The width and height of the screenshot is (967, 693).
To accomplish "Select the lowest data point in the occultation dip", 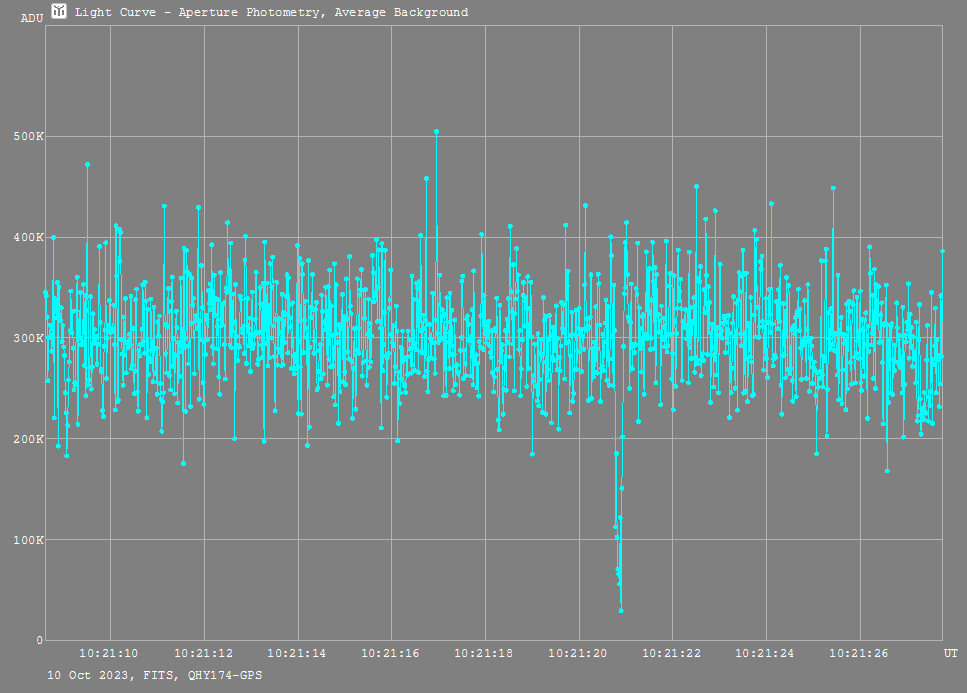I will pos(621,610).
